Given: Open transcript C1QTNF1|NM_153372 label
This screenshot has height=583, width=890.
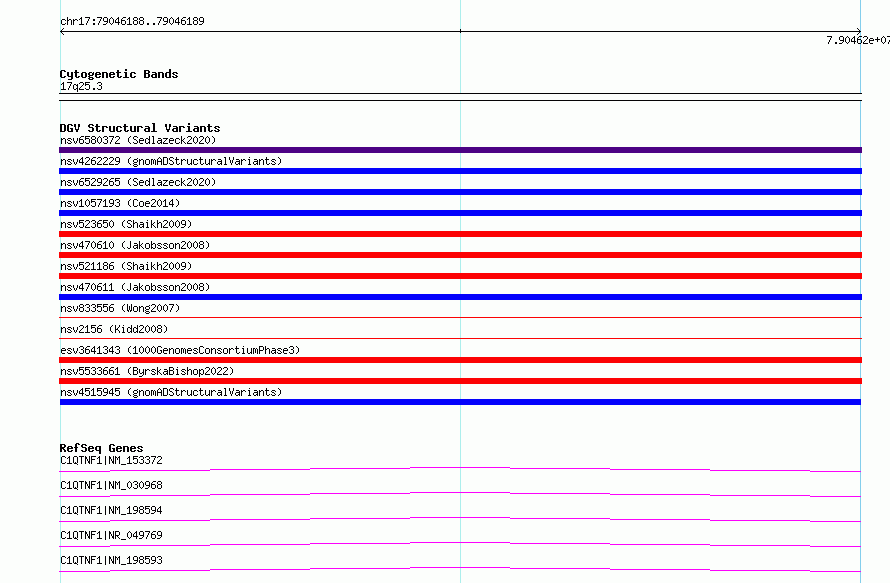Looking at the screenshot, I should [x=111, y=460].
